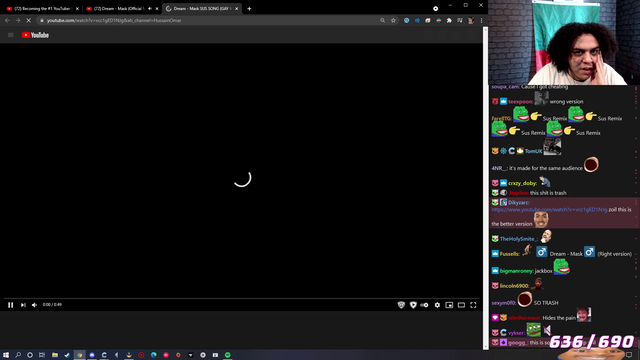Open Cortana circle on taskbar
Image resolution: width=640 pixels, height=360 pixels.
pyautogui.click(x=30, y=355)
